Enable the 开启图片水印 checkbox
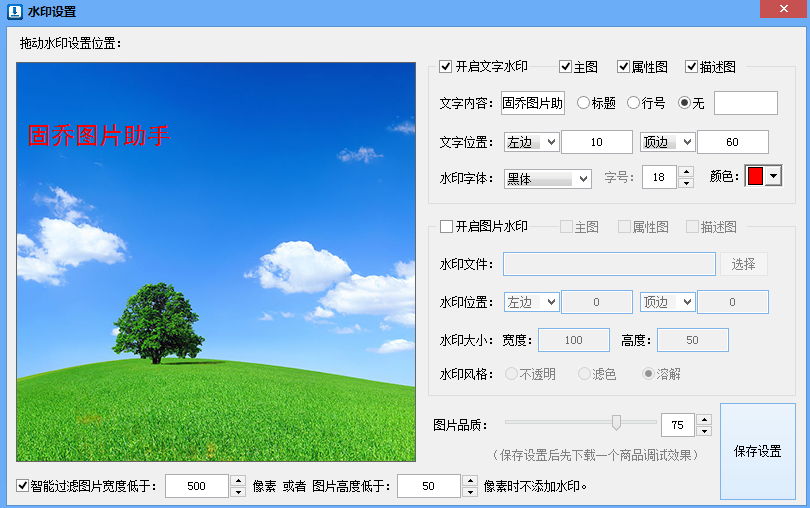The height and width of the screenshot is (508, 810). pos(446,226)
